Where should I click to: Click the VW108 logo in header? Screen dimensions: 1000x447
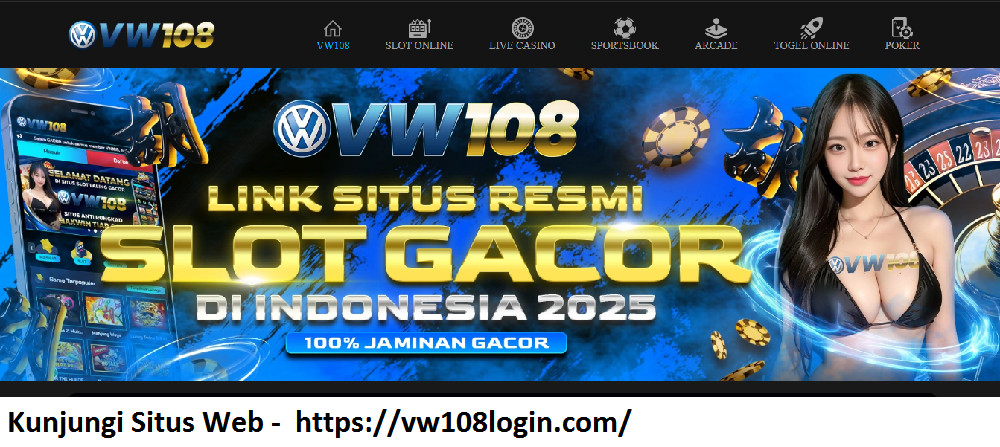(141, 34)
